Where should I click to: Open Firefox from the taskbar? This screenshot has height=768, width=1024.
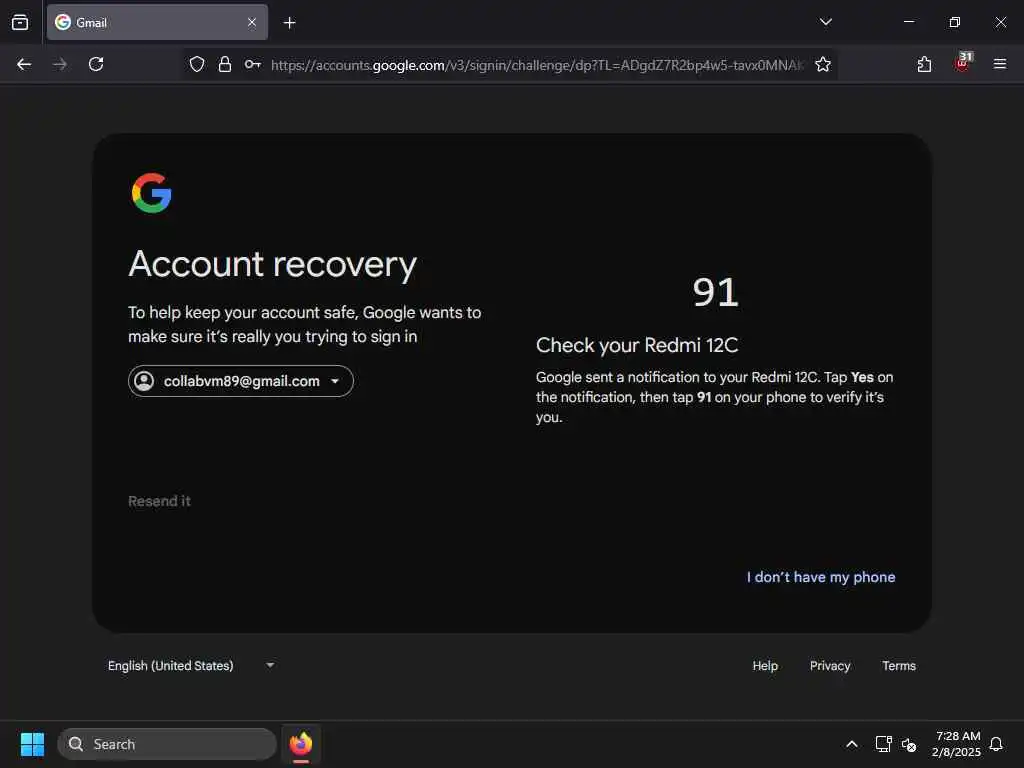[301, 744]
